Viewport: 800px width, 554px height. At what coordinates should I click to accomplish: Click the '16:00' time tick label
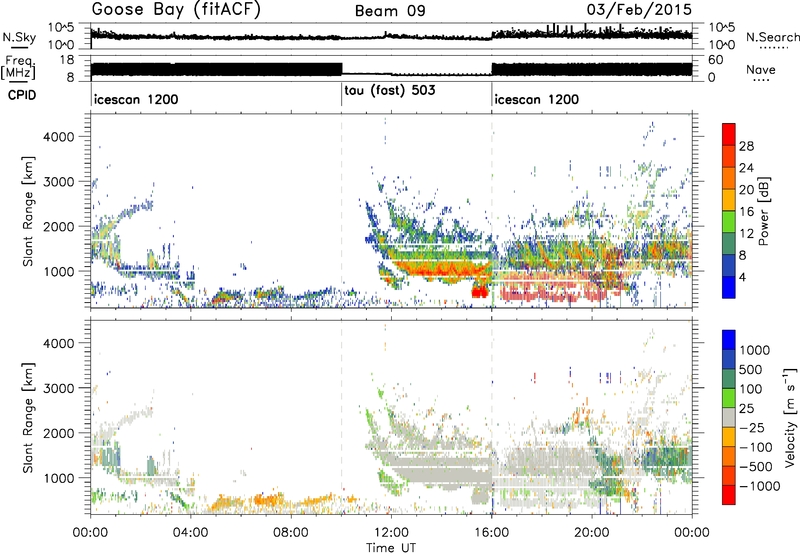click(x=491, y=533)
